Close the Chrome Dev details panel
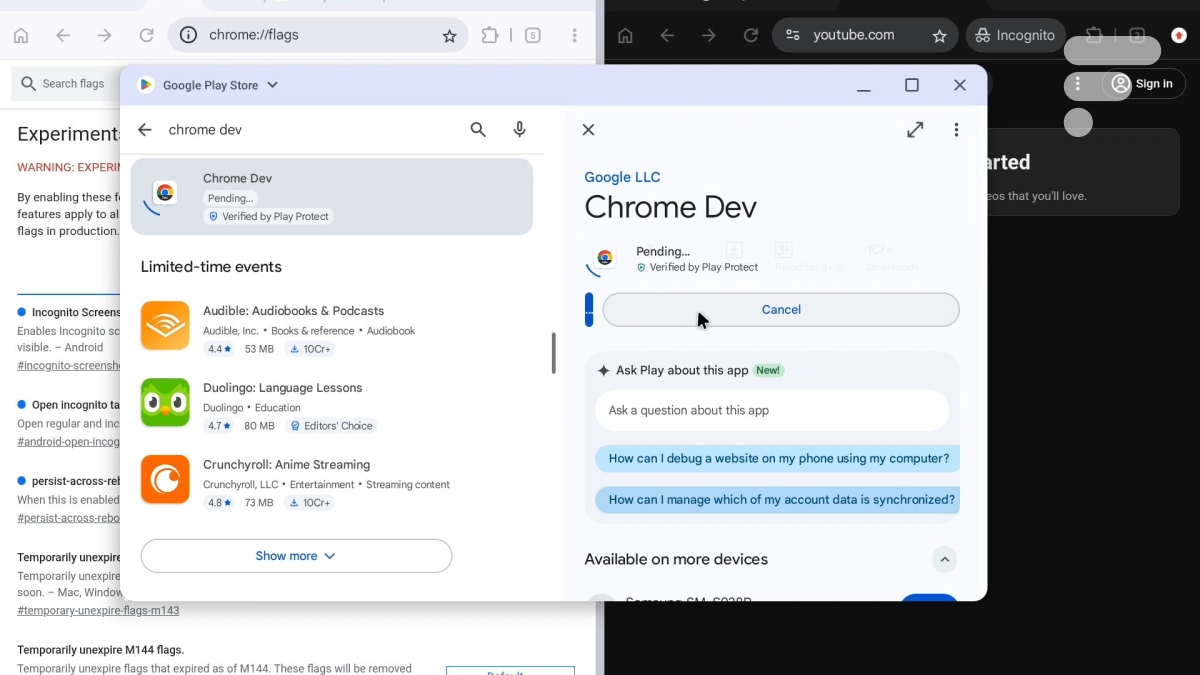This screenshot has height=675, width=1200. point(588,130)
